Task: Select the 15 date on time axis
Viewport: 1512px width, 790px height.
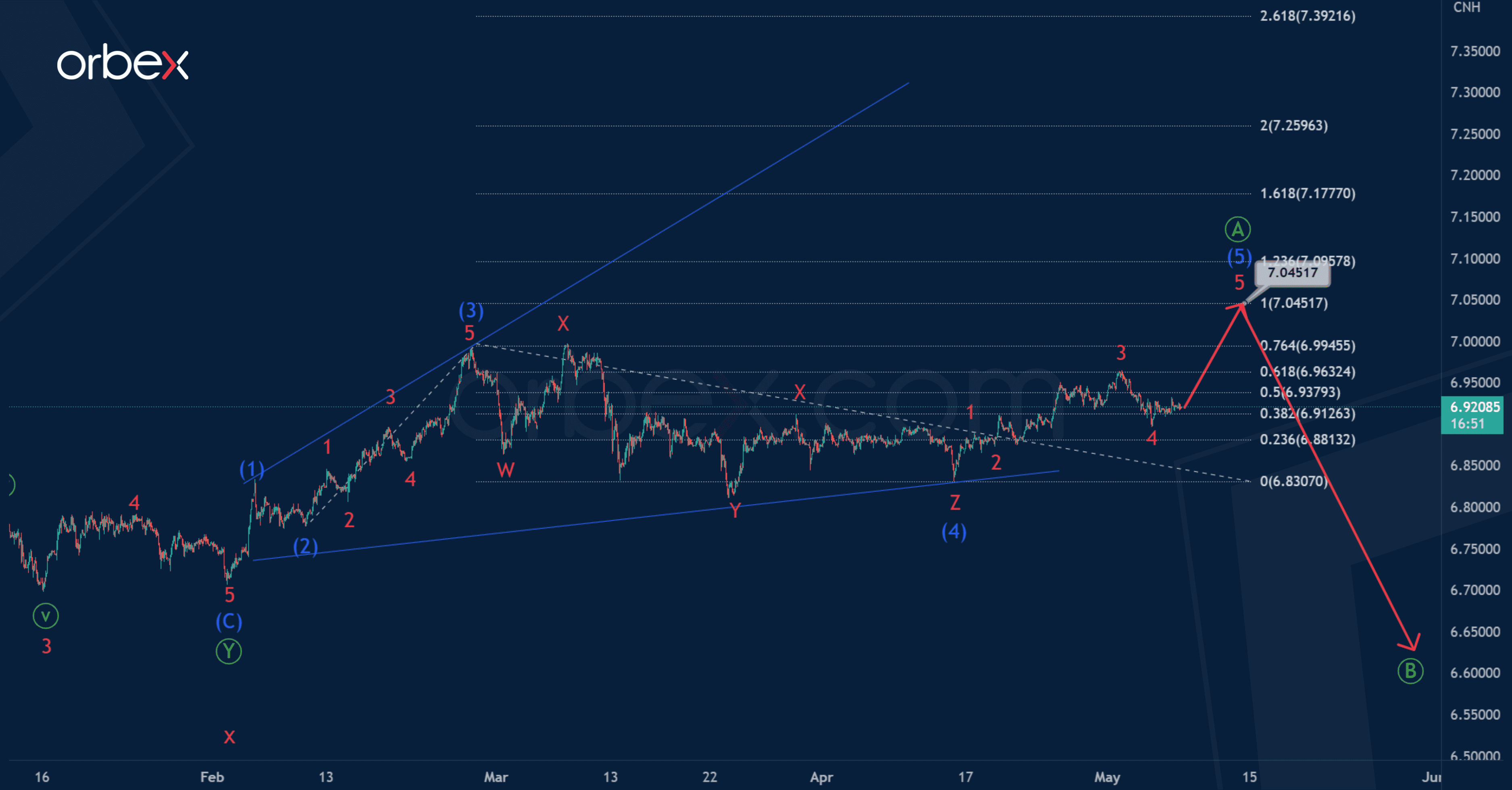Action: pyautogui.click(x=1250, y=777)
